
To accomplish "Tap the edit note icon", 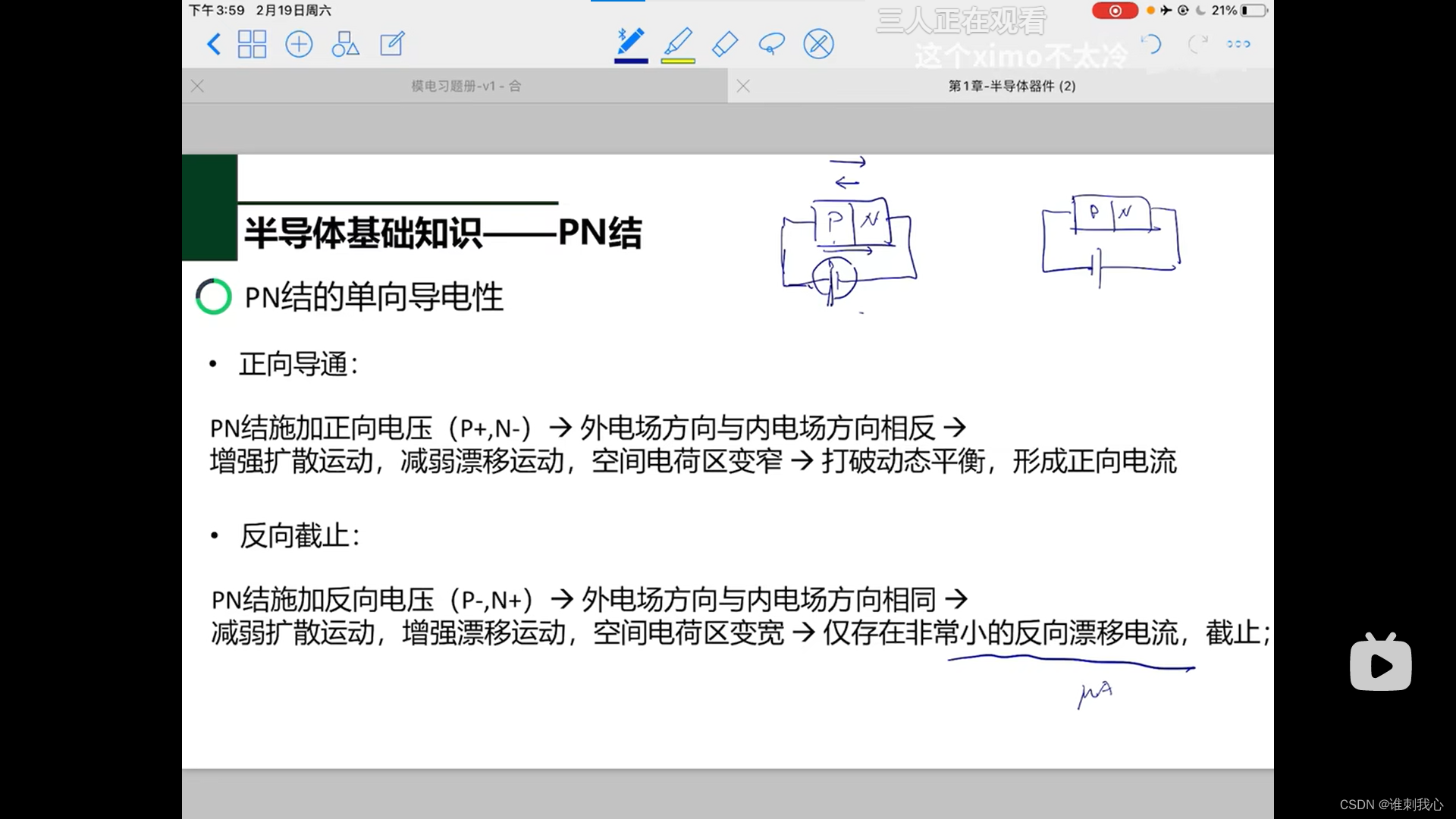I will (x=392, y=44).
